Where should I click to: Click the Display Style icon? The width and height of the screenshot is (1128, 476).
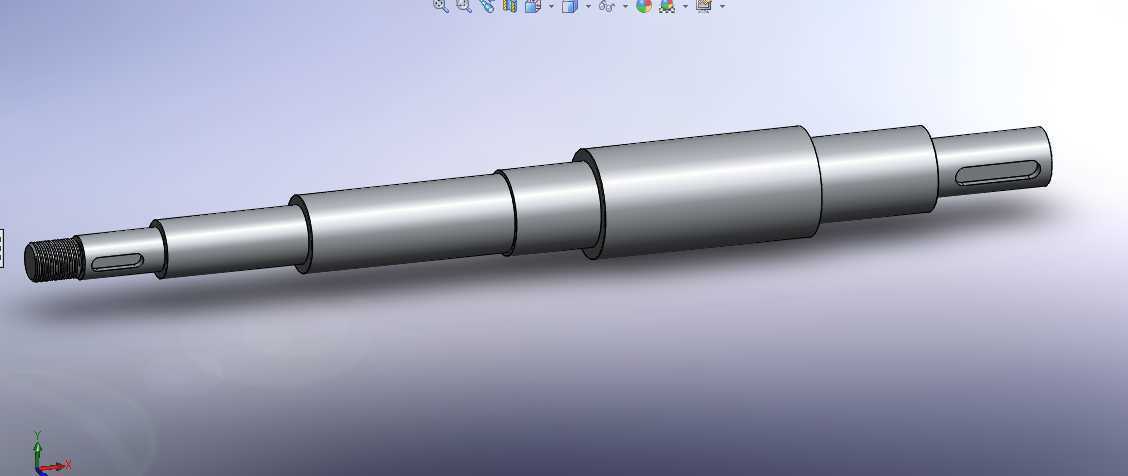click(x=570, y=6)
